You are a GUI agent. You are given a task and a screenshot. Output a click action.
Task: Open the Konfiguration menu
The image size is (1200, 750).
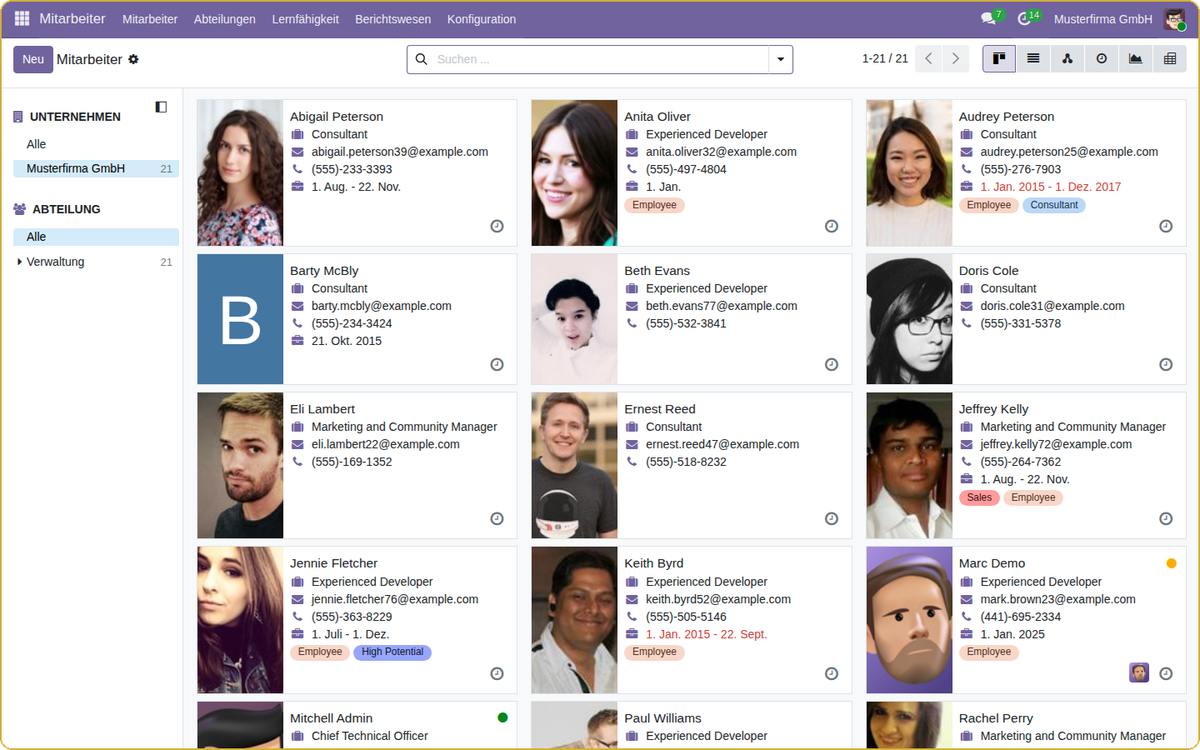482,19
